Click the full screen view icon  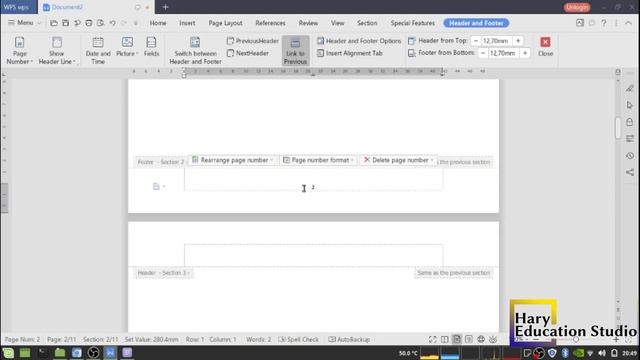click(432, 340)
